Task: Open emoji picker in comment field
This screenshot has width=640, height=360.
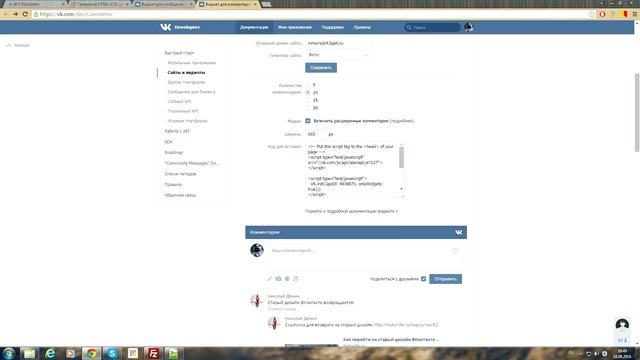Action: coord(455,251)
